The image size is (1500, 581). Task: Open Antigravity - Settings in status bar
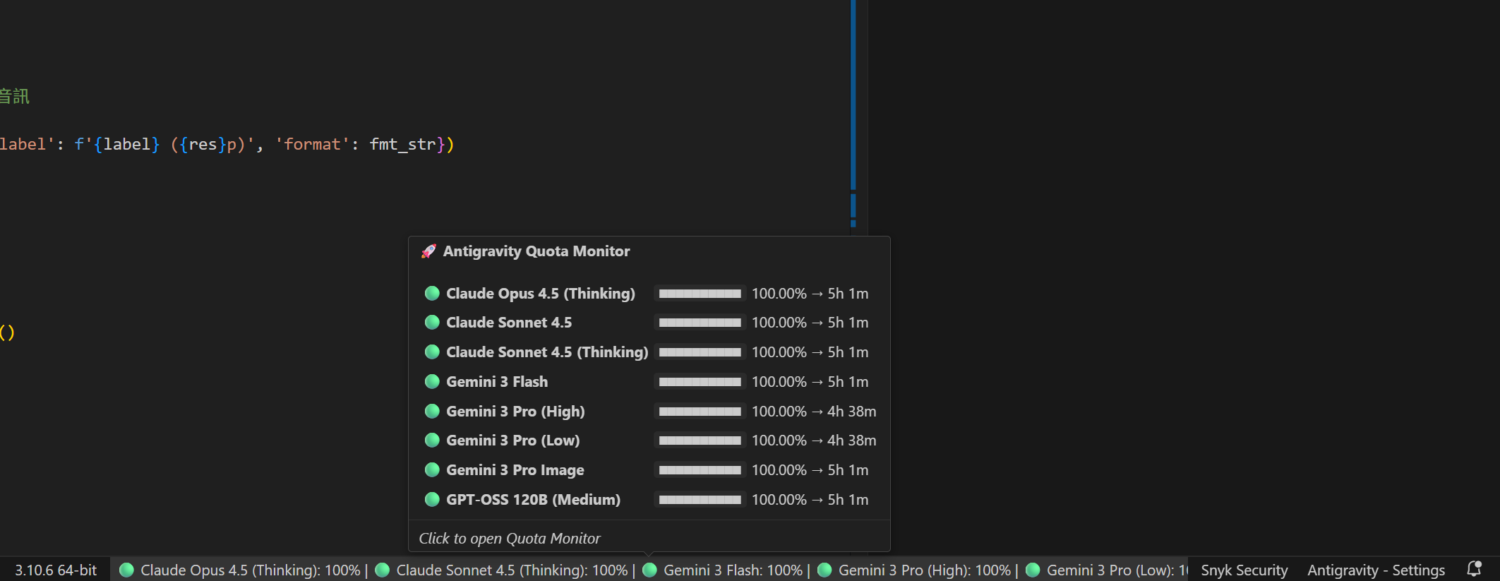[1376, 570]
